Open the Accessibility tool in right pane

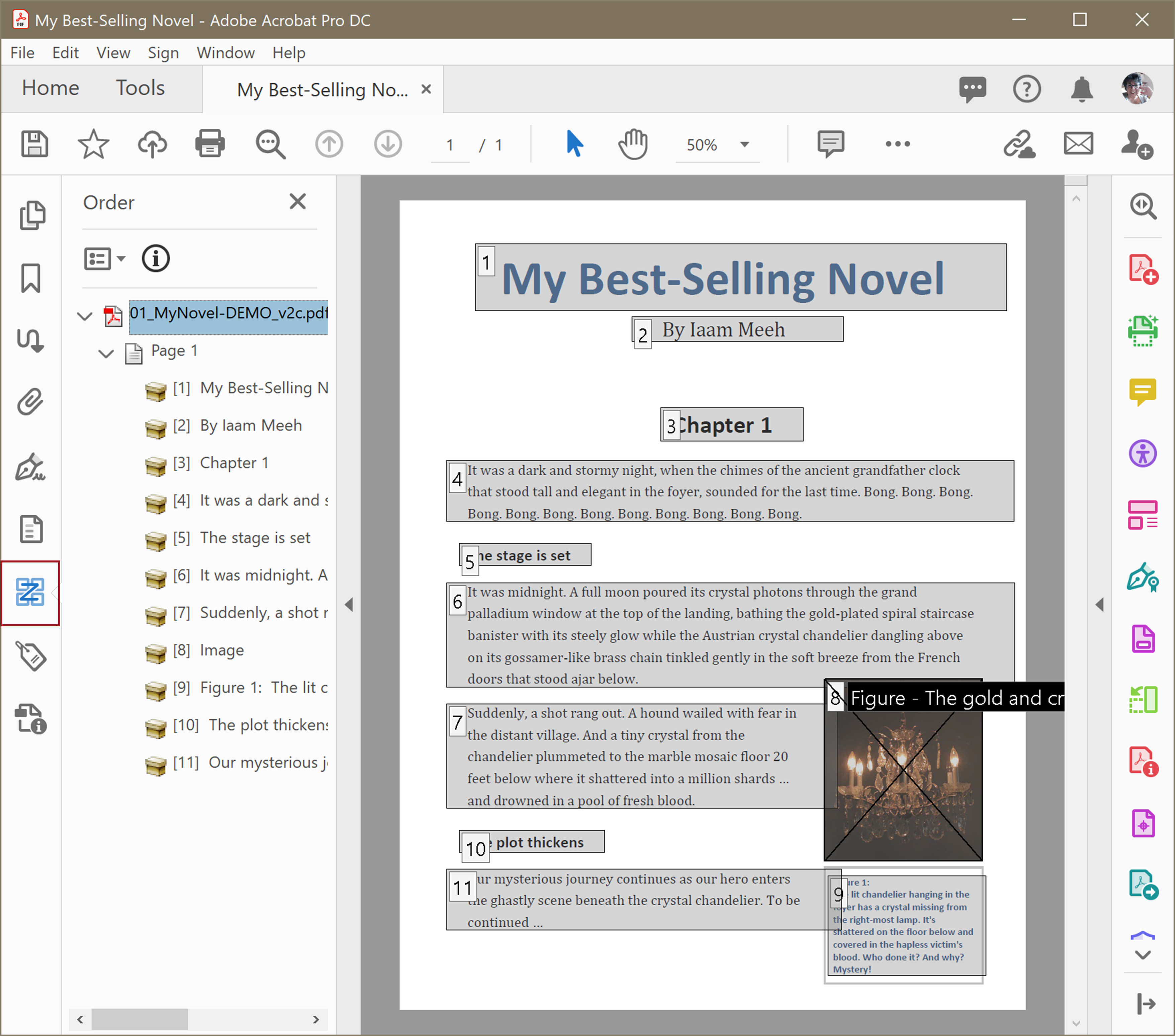click(x=1142, y=454)
